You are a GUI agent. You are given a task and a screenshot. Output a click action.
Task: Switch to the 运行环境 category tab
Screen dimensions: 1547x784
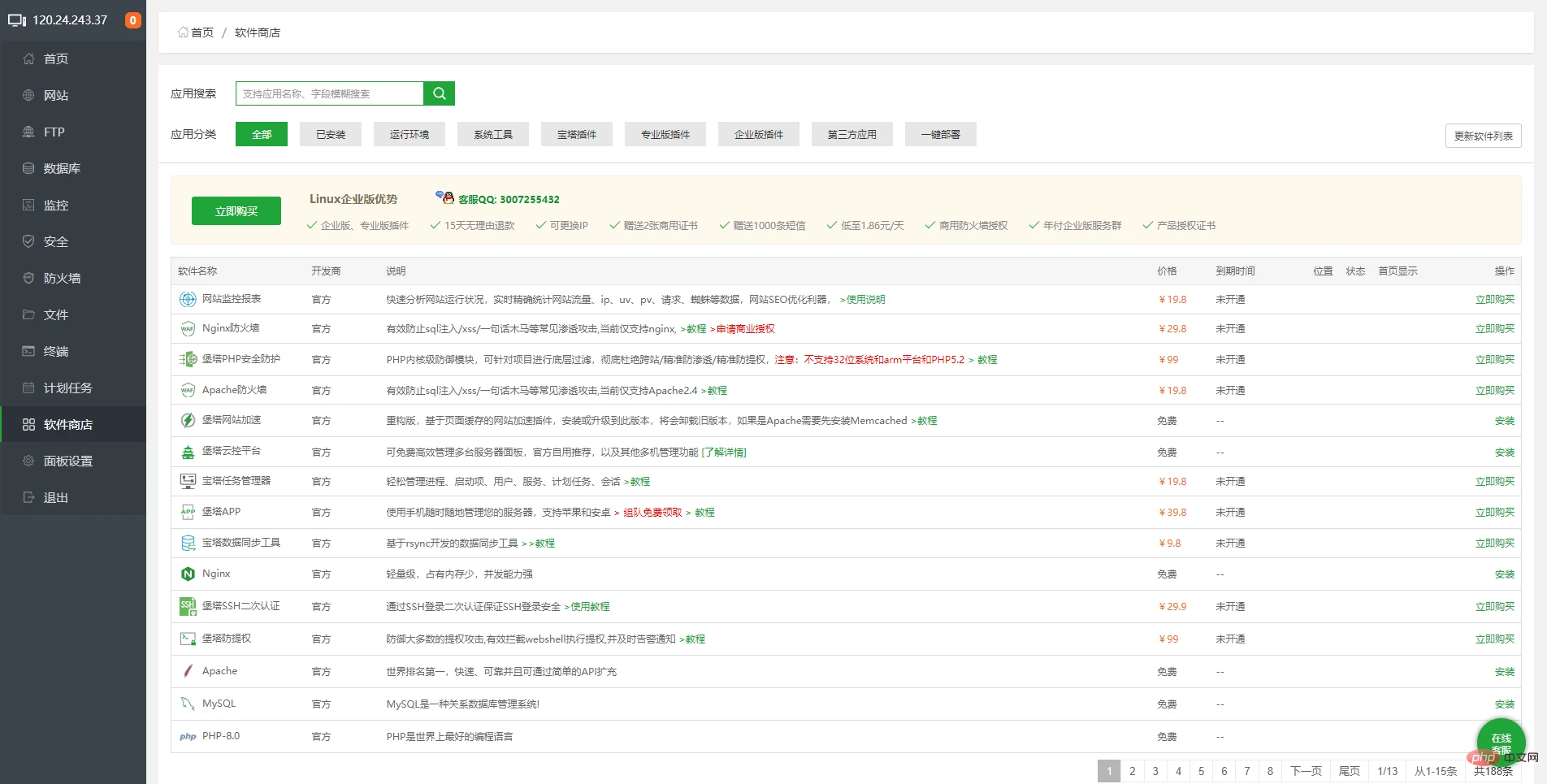(409, 134)
